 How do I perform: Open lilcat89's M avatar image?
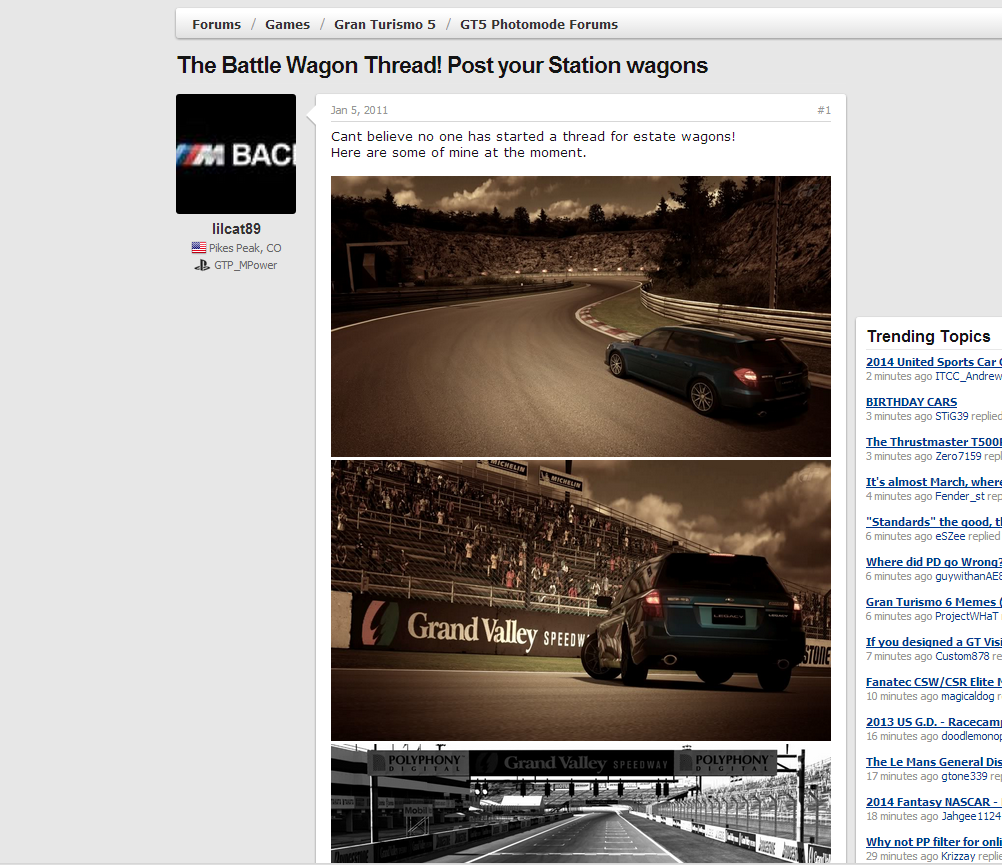[x=236, y=154]
